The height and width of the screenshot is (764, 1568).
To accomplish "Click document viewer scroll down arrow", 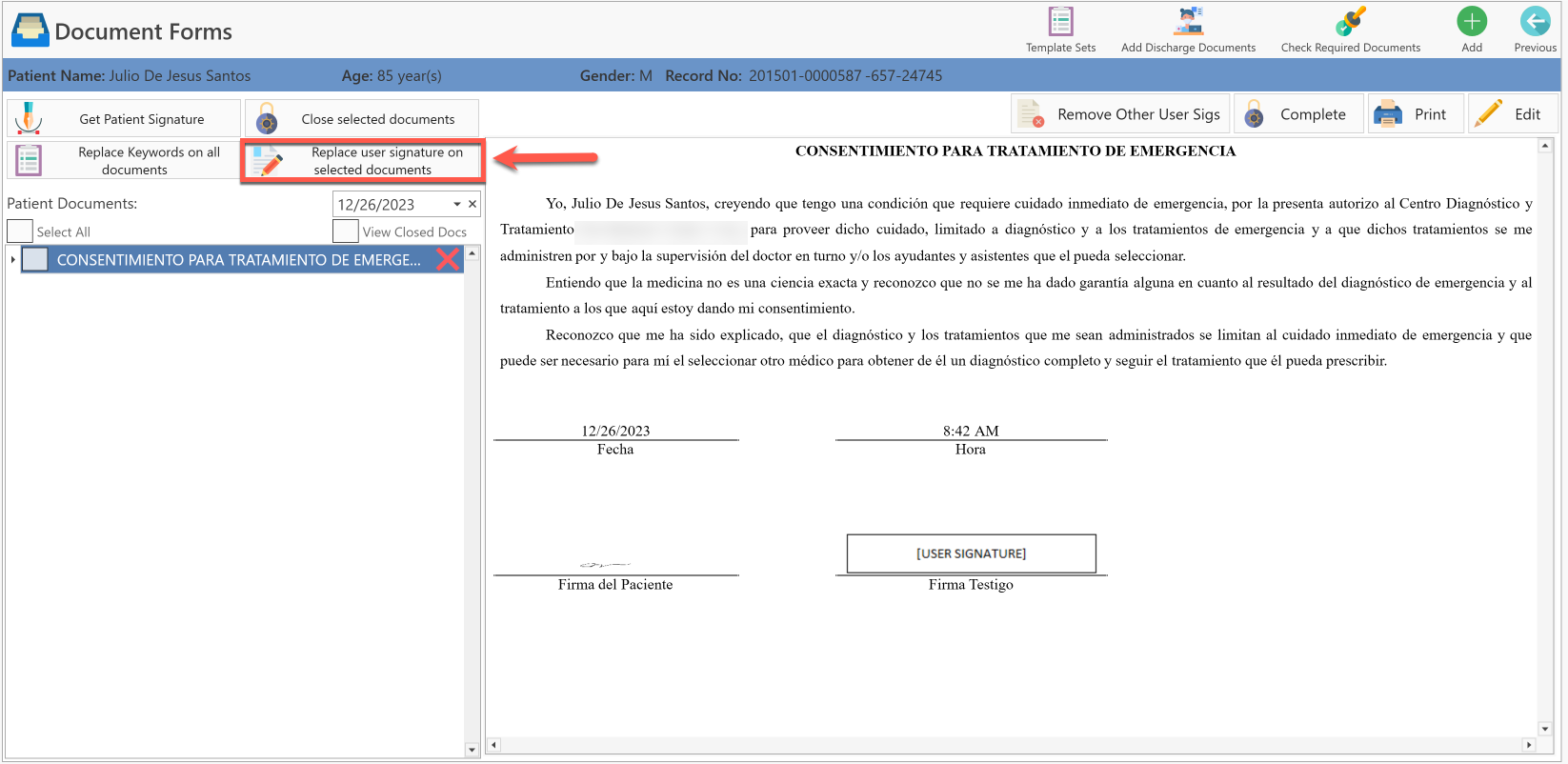I will click(x=1545, y=730).
